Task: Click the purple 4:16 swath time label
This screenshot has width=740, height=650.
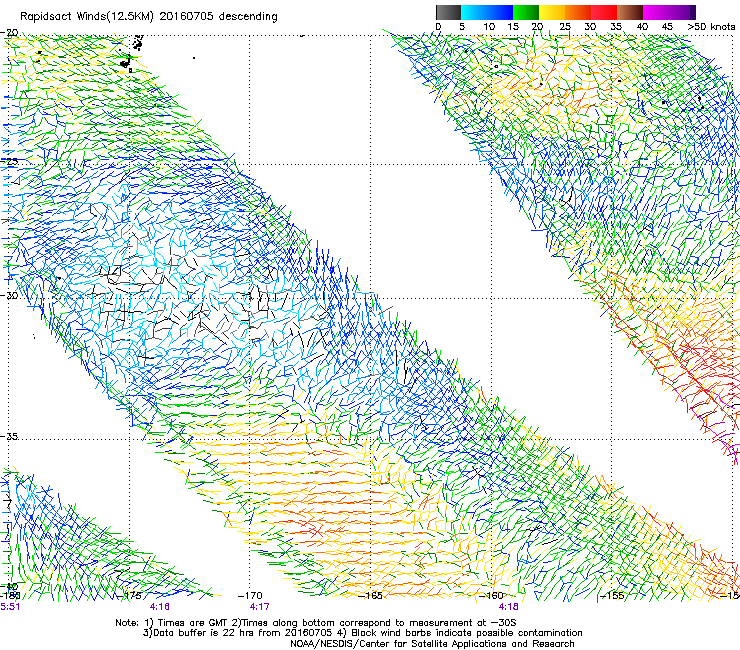Action: click(x=160, y=607)
